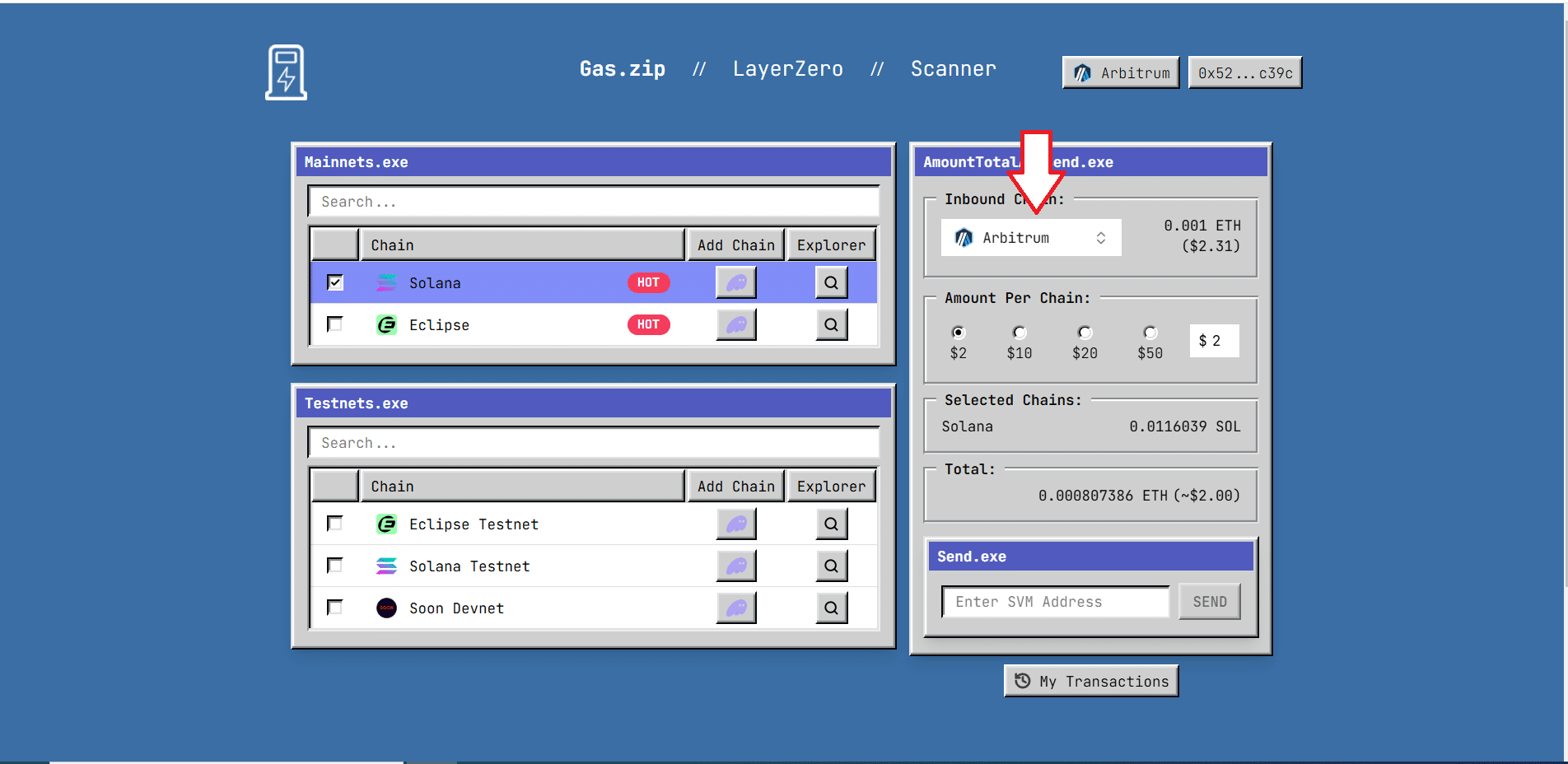
Task: Add Eclipse chain to wallet
Action: click(x=736, y=324)
